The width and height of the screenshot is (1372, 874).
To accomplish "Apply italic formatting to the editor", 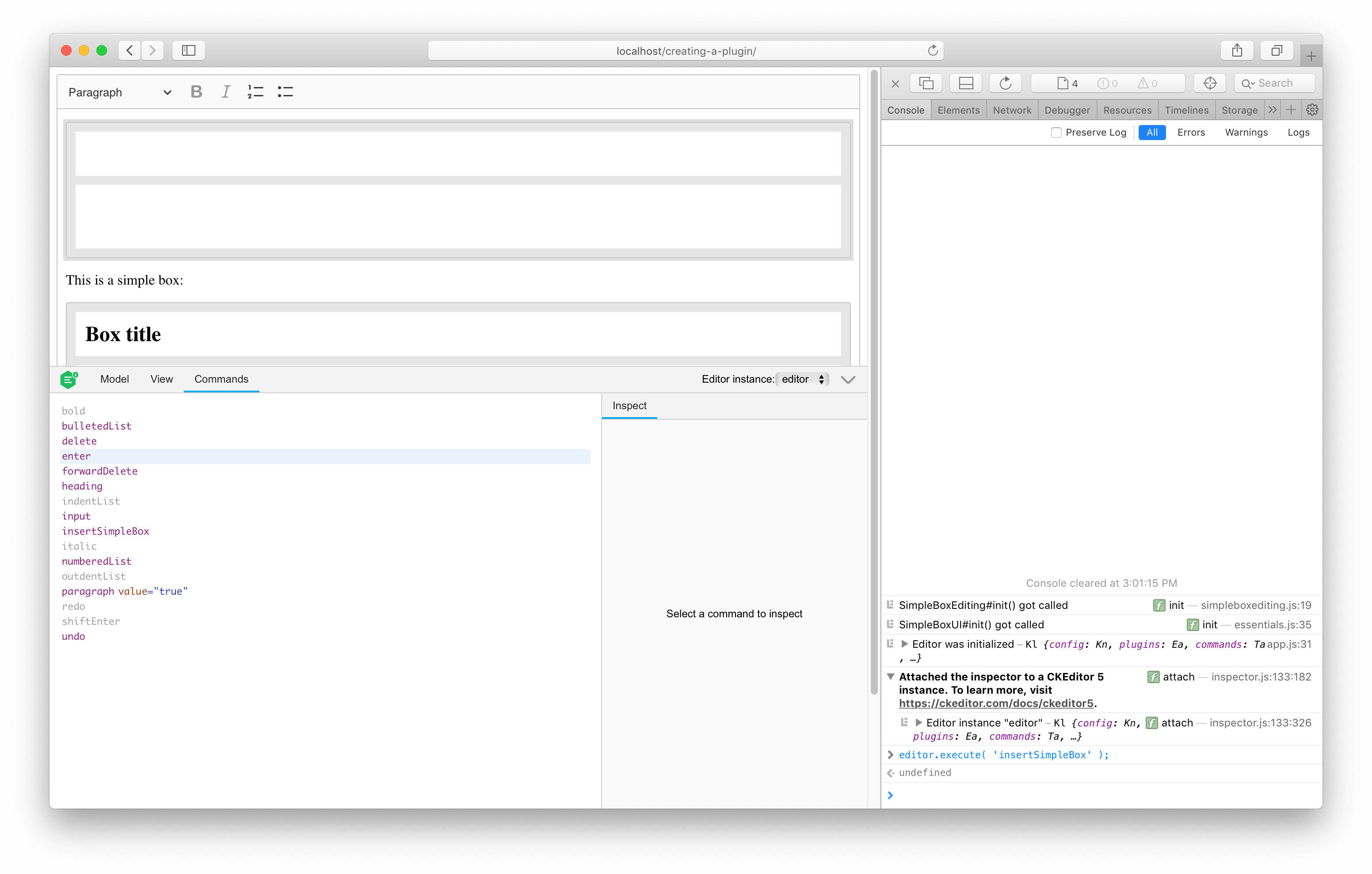I will tap(225, 91).
